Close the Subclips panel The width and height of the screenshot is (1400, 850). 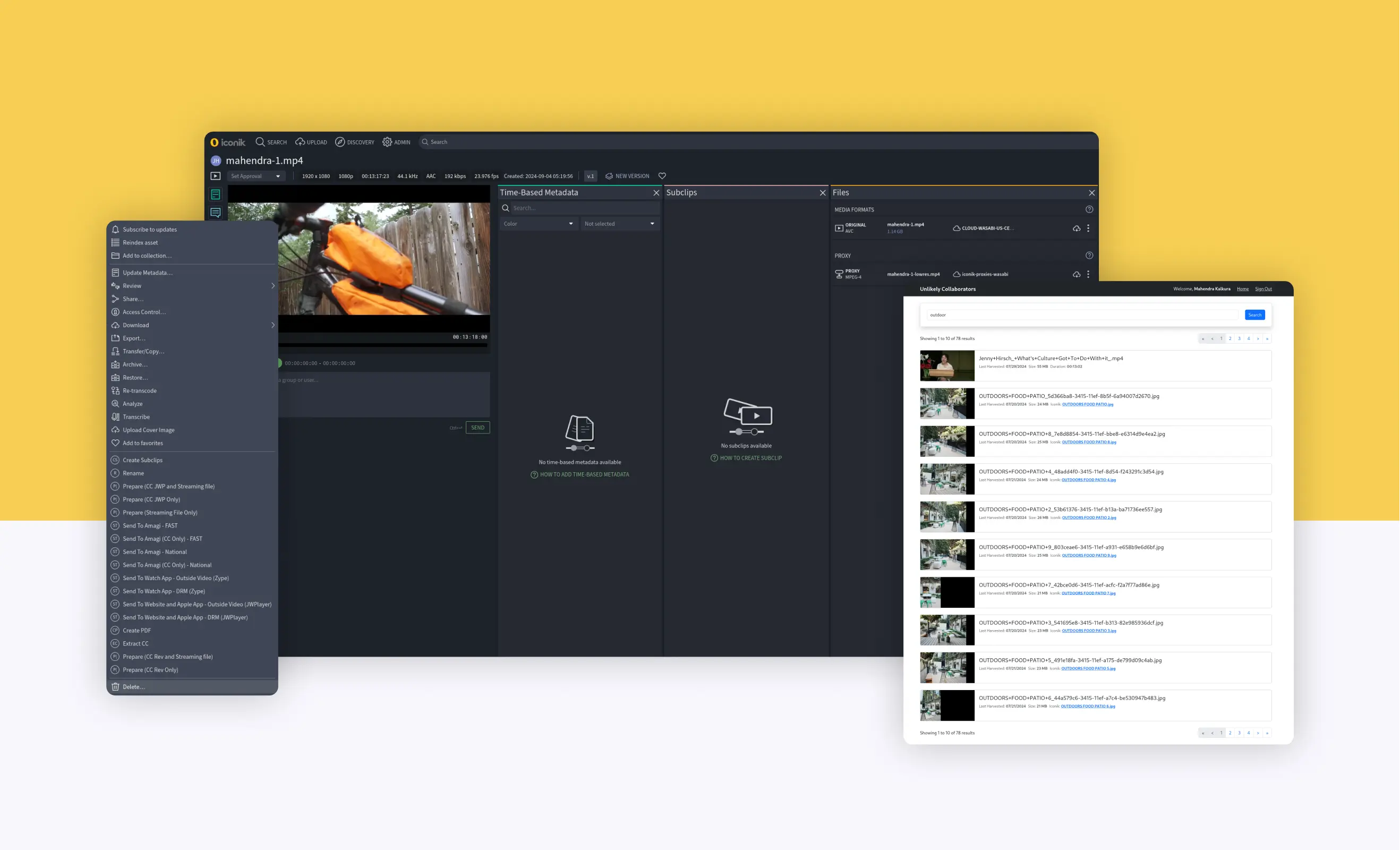[x=822, y=193]
